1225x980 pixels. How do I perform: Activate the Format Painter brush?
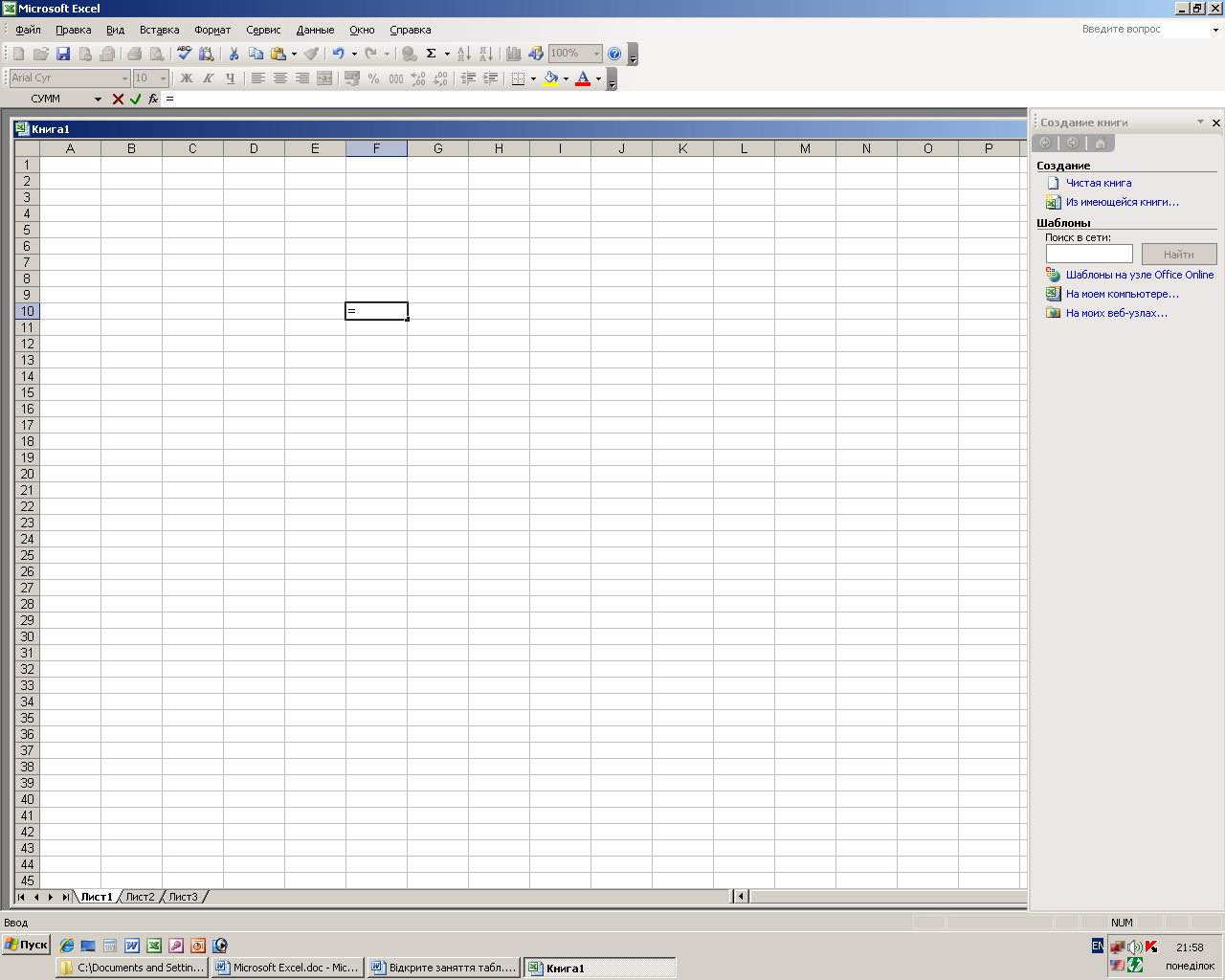311,54
